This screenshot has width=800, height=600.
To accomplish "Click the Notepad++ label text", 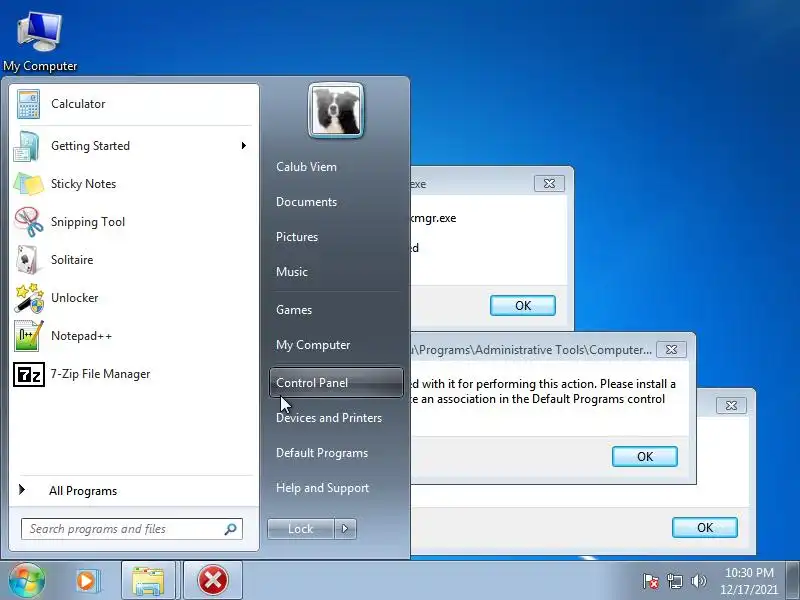I will 81,336.
